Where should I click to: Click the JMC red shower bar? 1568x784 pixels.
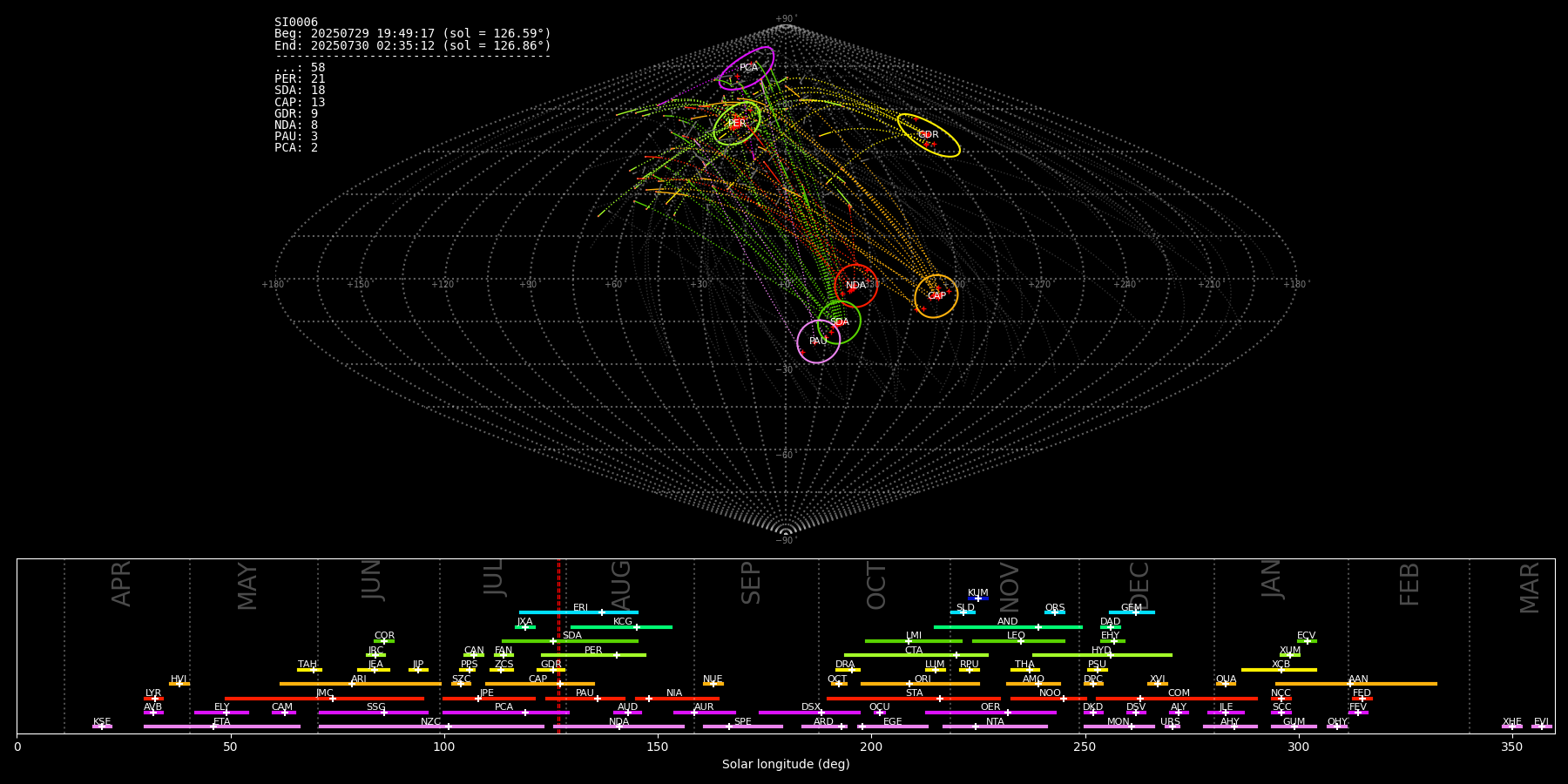(324, 699)
